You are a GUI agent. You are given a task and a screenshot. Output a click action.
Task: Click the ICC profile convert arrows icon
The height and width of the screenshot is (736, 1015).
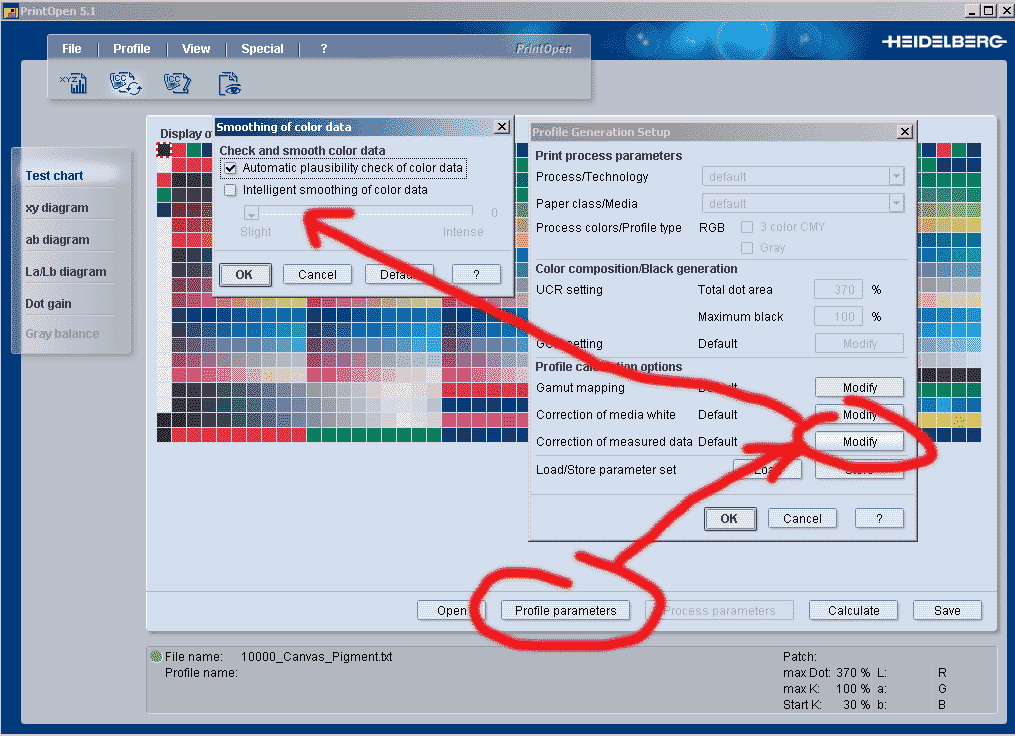pyautogui.click(x=125, y=84)
